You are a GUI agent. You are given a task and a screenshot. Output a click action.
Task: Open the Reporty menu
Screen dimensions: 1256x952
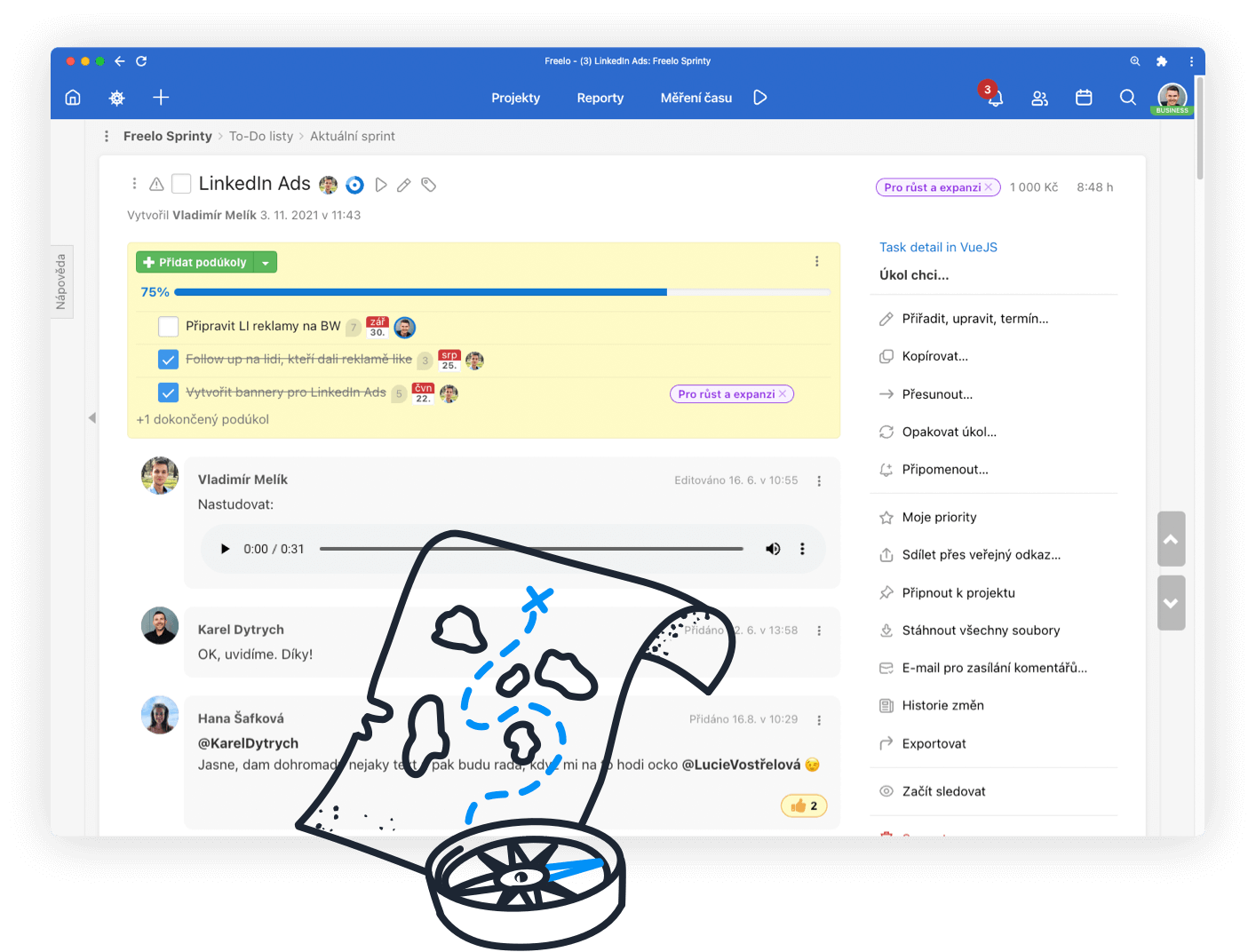pos(600,98)
